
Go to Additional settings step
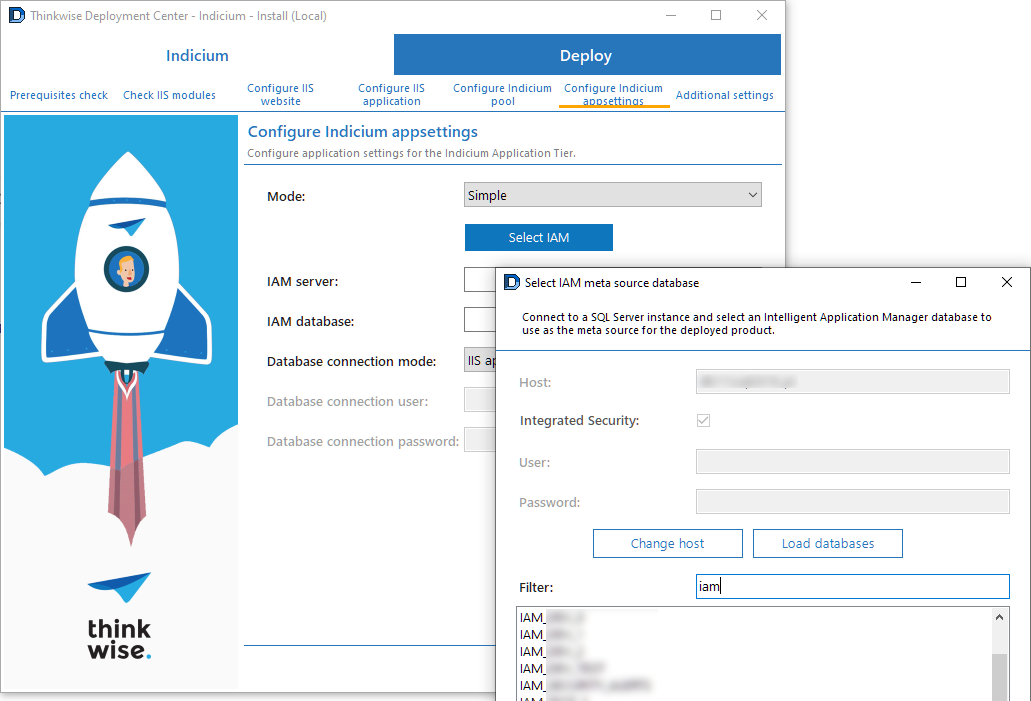[725, 95]
